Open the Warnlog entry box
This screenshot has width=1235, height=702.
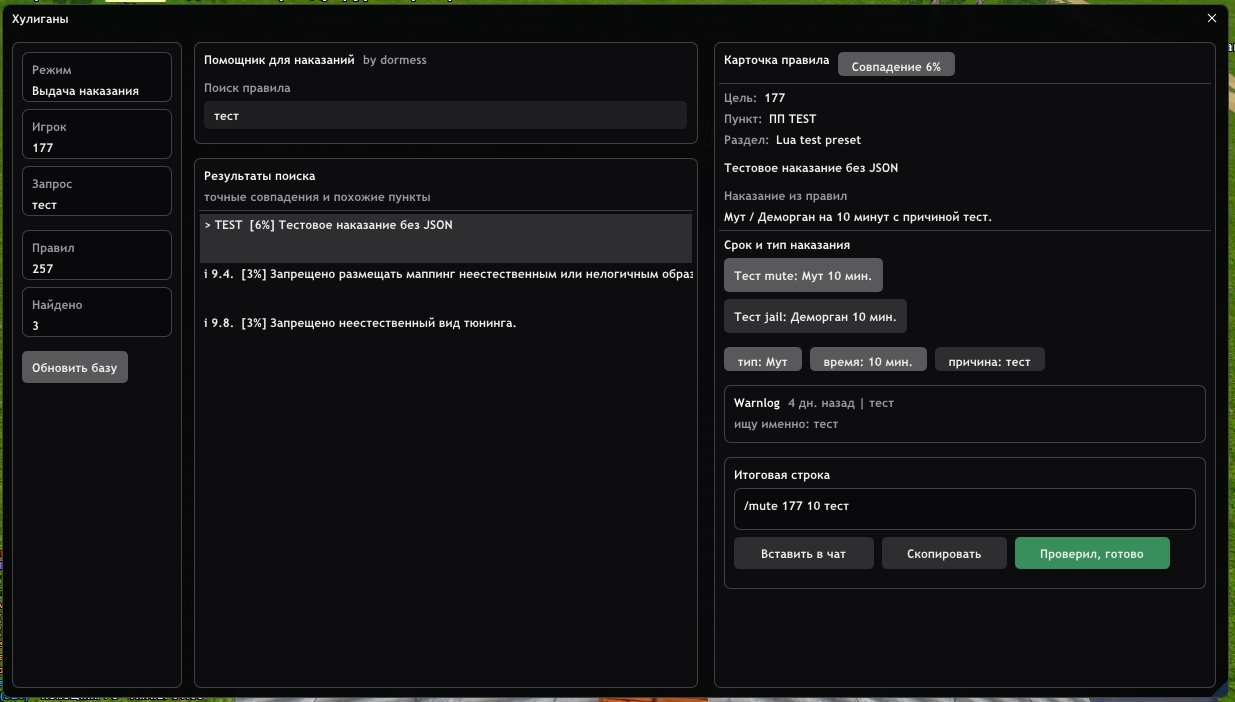964,413
